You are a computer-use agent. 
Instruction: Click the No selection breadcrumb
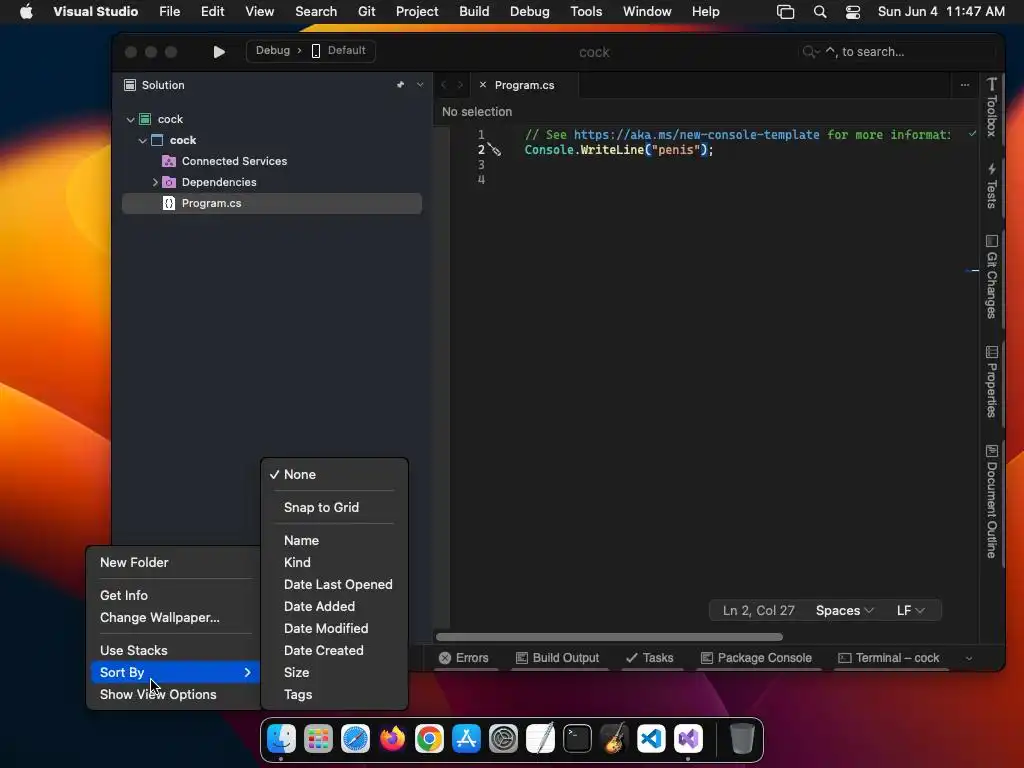point(477,112)
